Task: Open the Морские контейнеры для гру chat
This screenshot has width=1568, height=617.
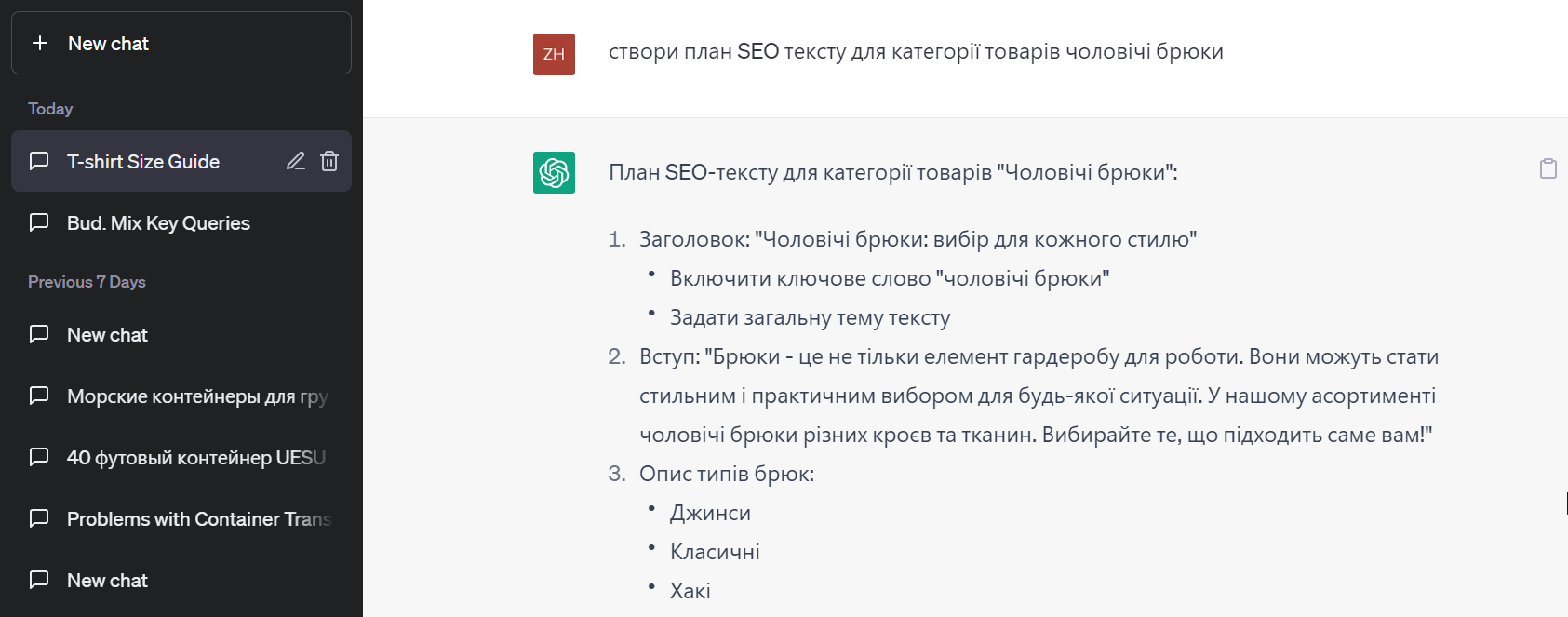Action: pos(197,396)
